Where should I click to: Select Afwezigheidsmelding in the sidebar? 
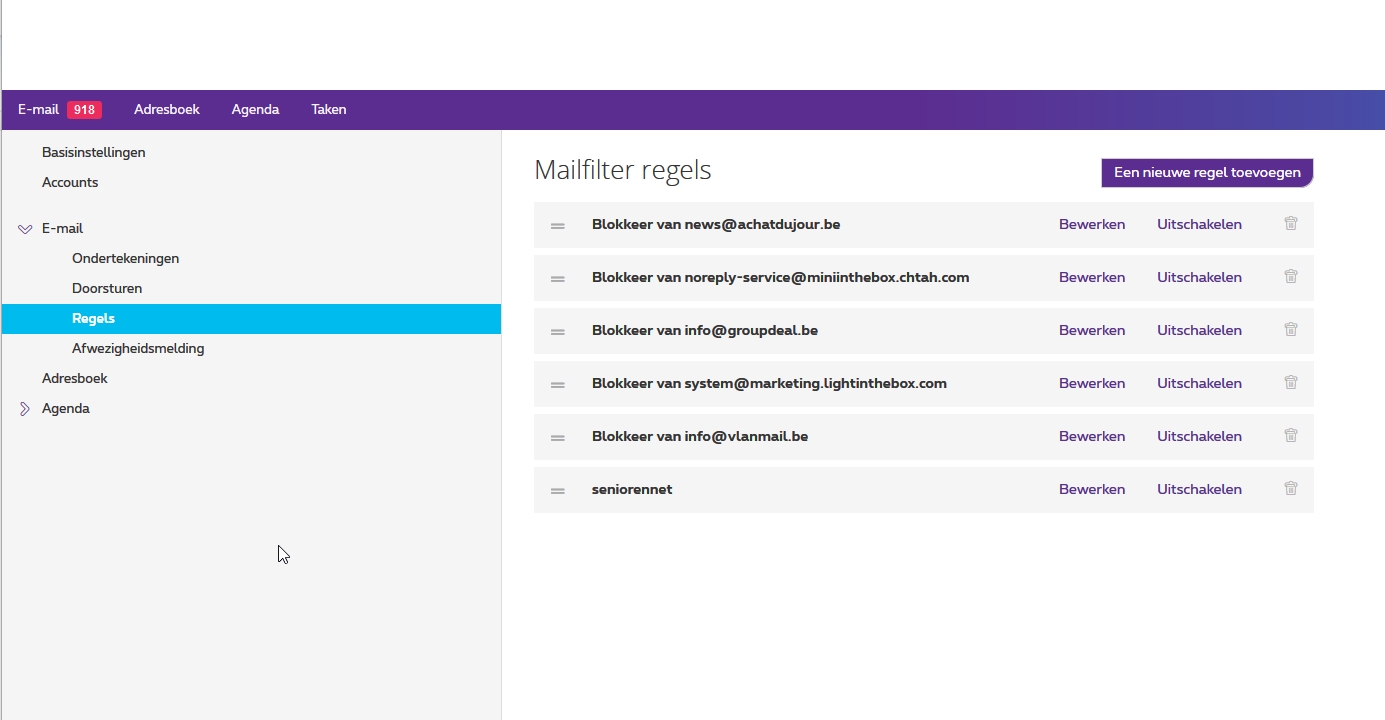tap(138, 348)
